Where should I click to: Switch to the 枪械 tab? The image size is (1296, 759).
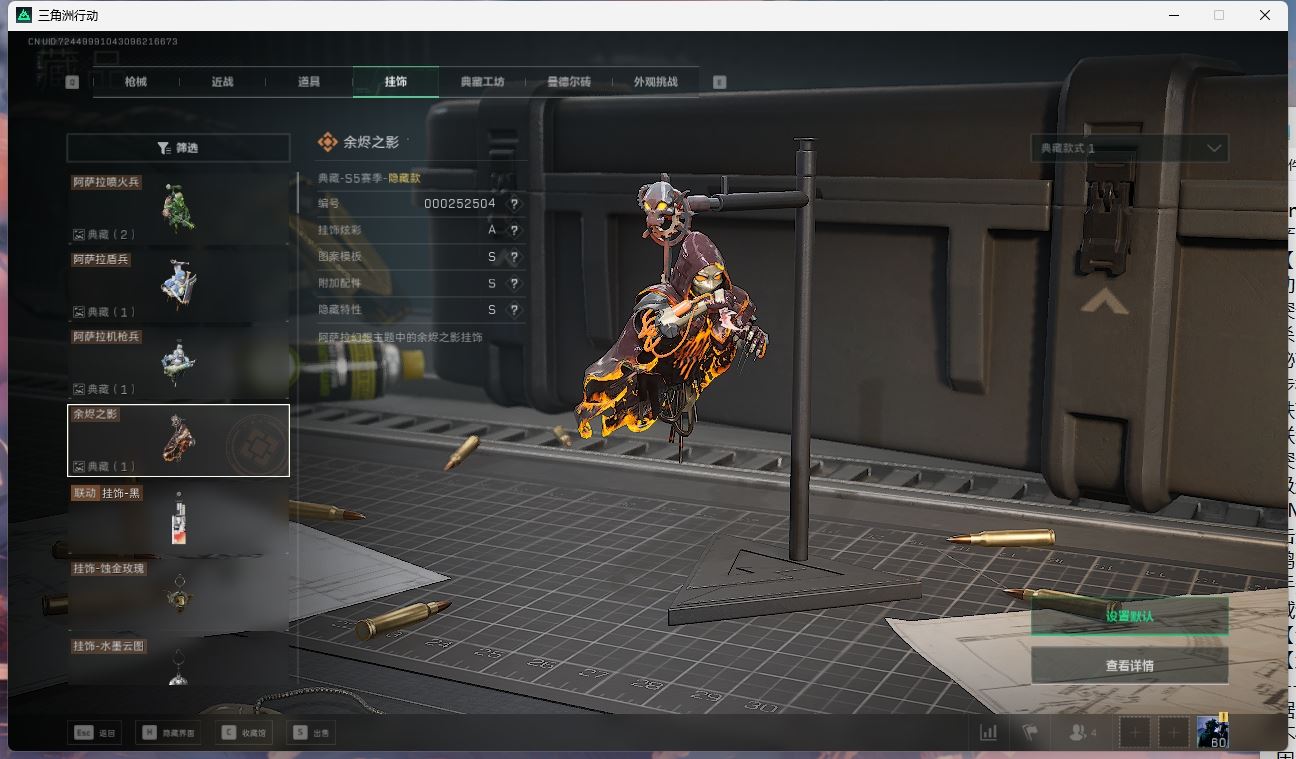click(x=136, y=82)
